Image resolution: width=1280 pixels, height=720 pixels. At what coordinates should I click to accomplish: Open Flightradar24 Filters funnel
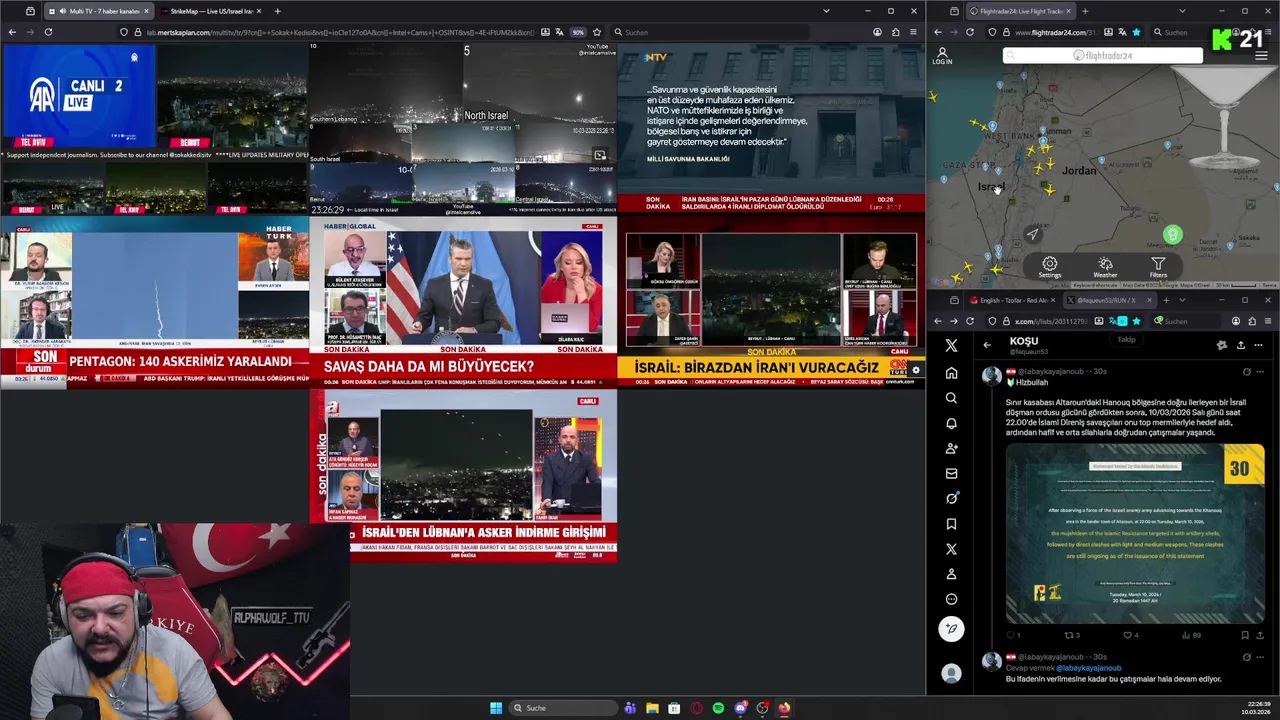click(1158, 267)
